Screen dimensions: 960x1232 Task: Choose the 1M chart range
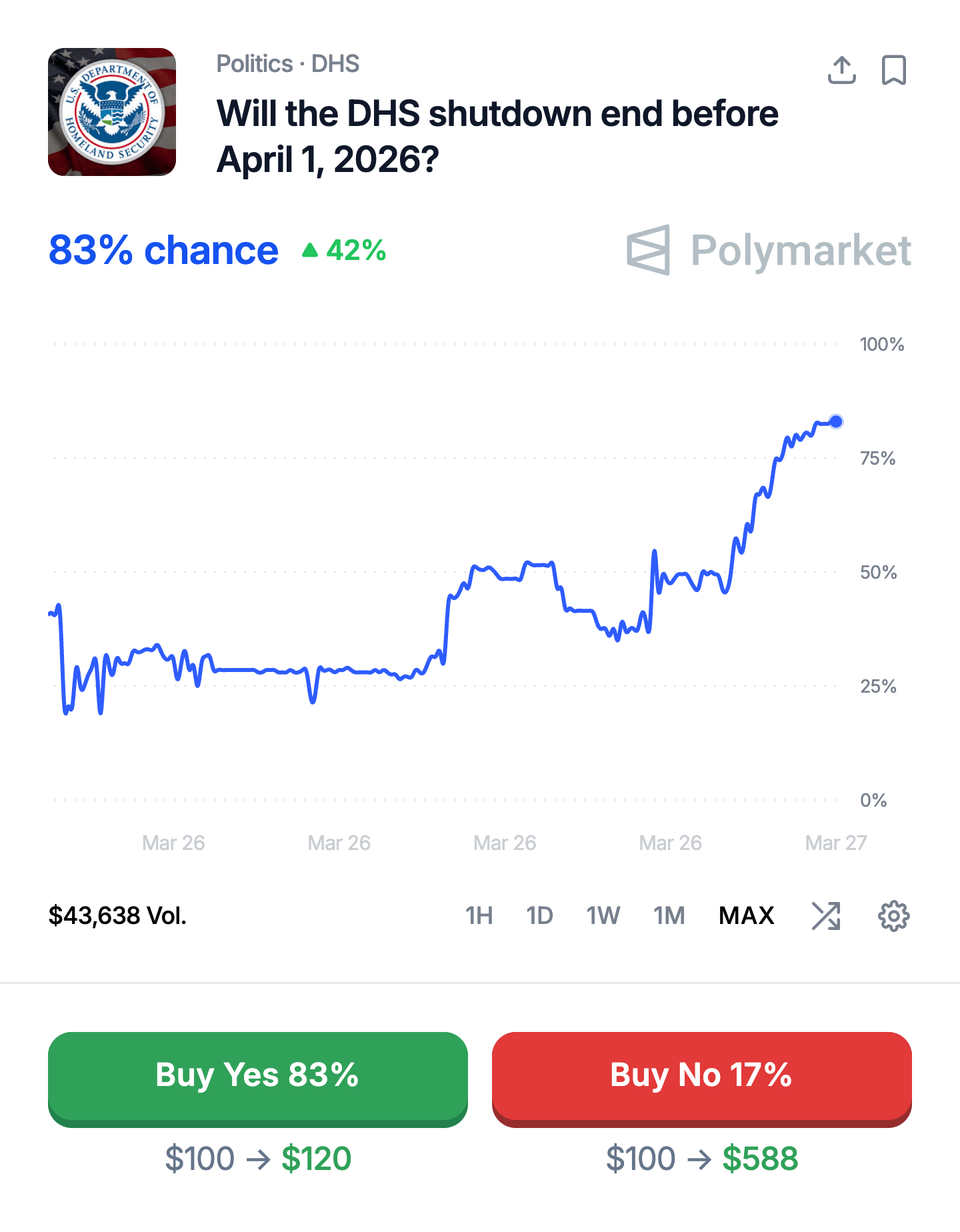pyautogui.click(x=669, y=915)
